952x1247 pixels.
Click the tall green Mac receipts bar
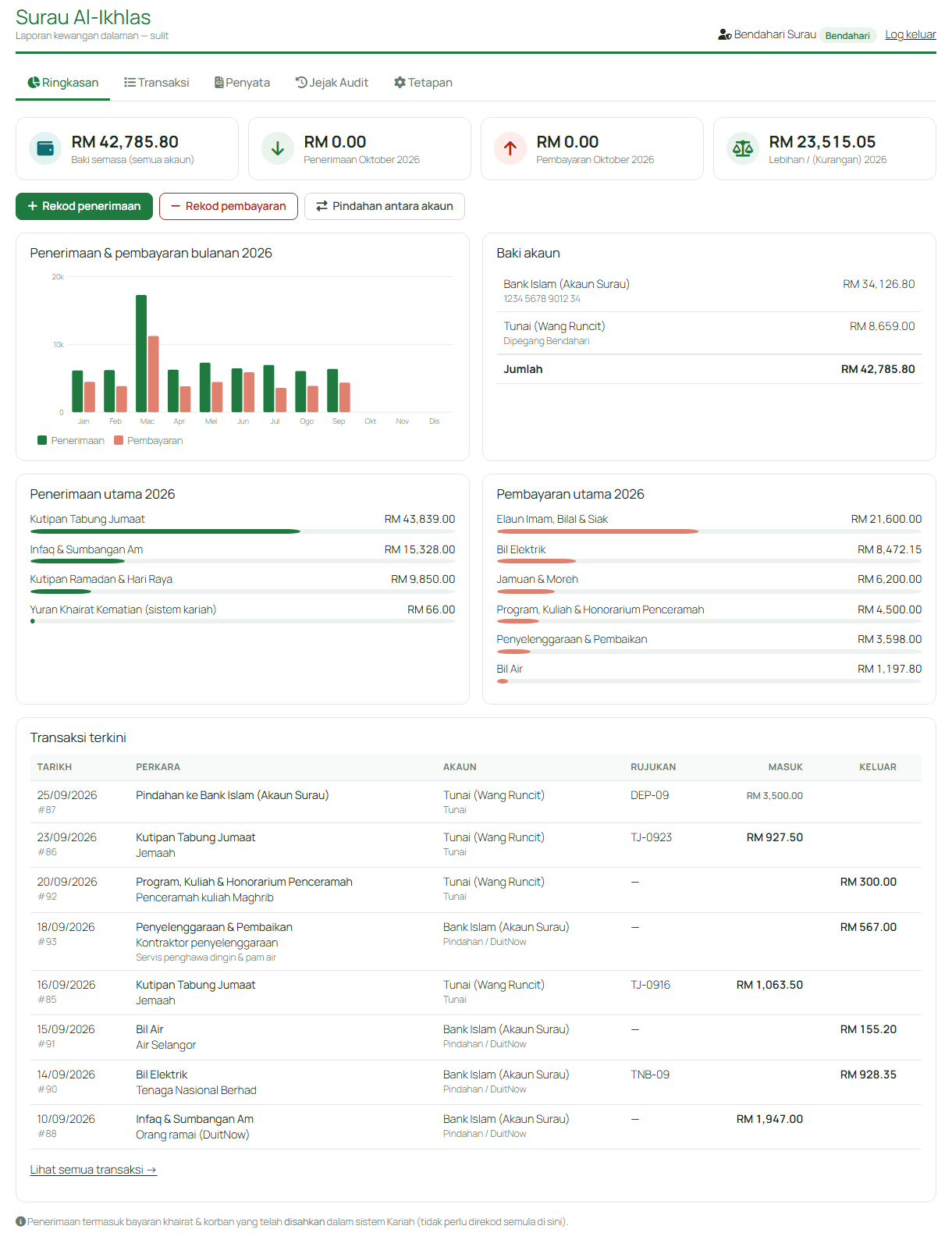[141, 353]
